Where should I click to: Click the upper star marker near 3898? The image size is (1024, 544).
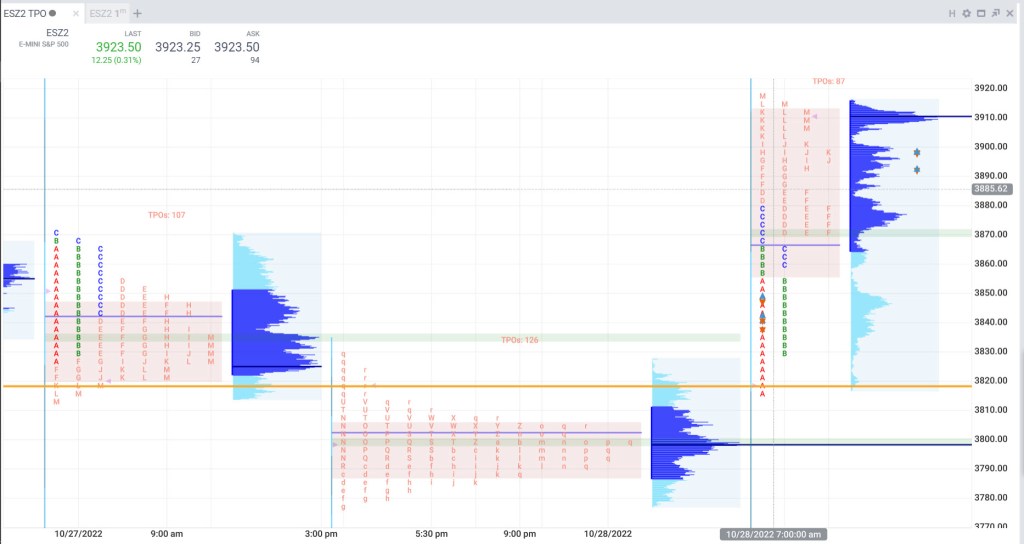point(917,153)
